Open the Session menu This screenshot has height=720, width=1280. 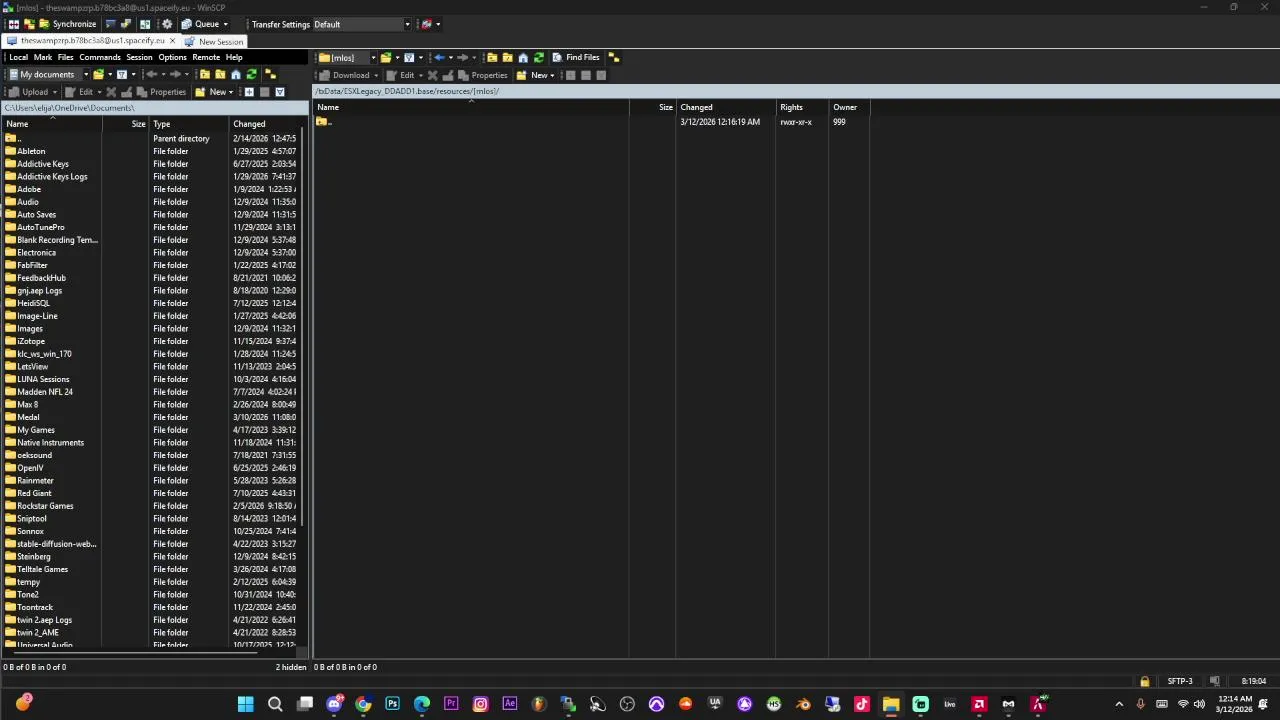(x=139, y=57)
